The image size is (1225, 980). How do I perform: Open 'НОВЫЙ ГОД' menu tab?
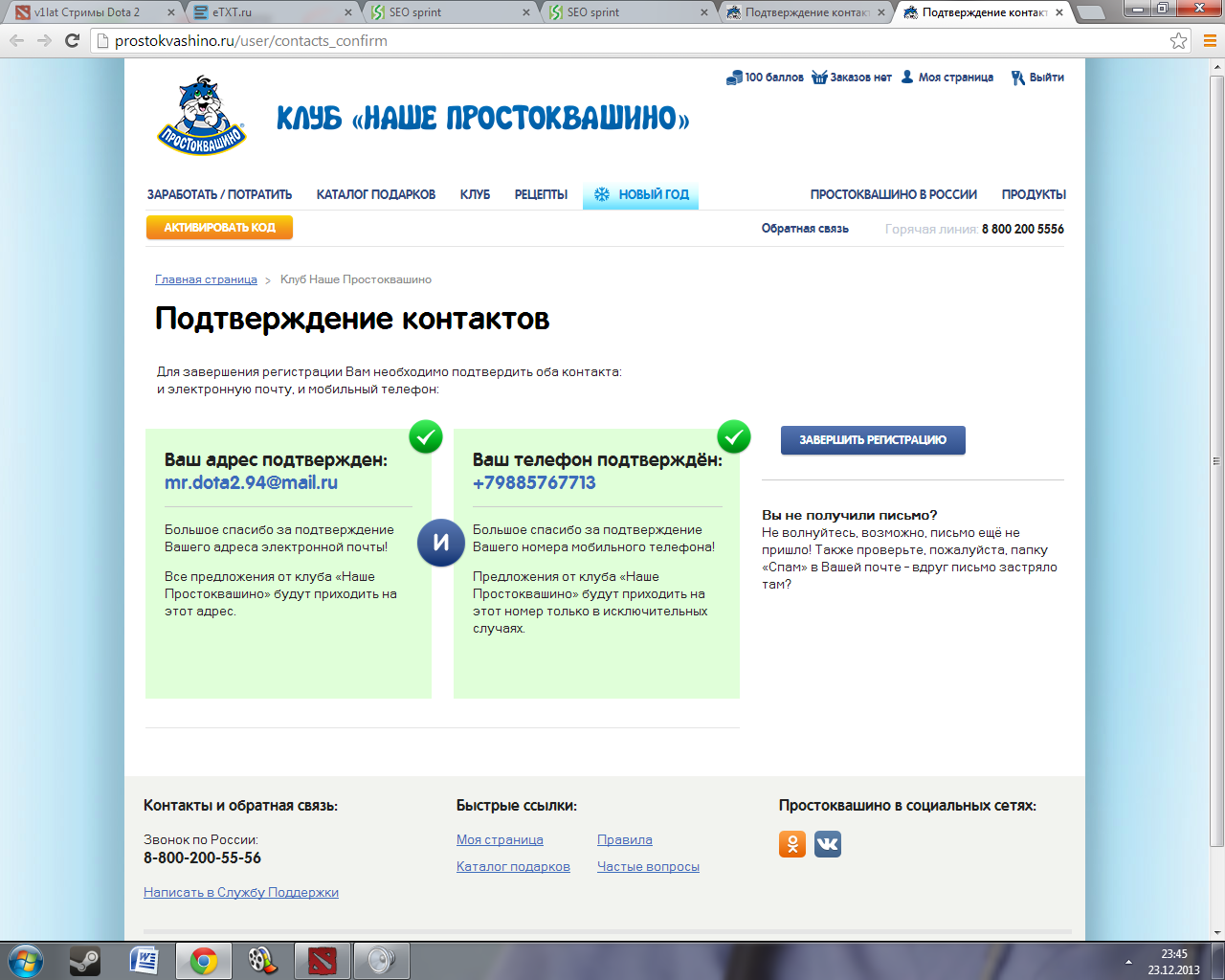[x=640, y=194]
